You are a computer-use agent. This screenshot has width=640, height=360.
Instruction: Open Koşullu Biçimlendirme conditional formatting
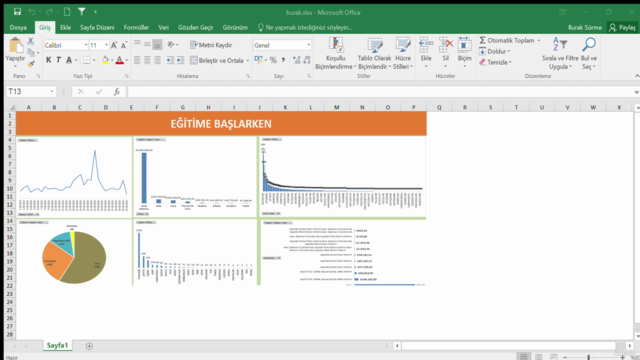(336, 53)
